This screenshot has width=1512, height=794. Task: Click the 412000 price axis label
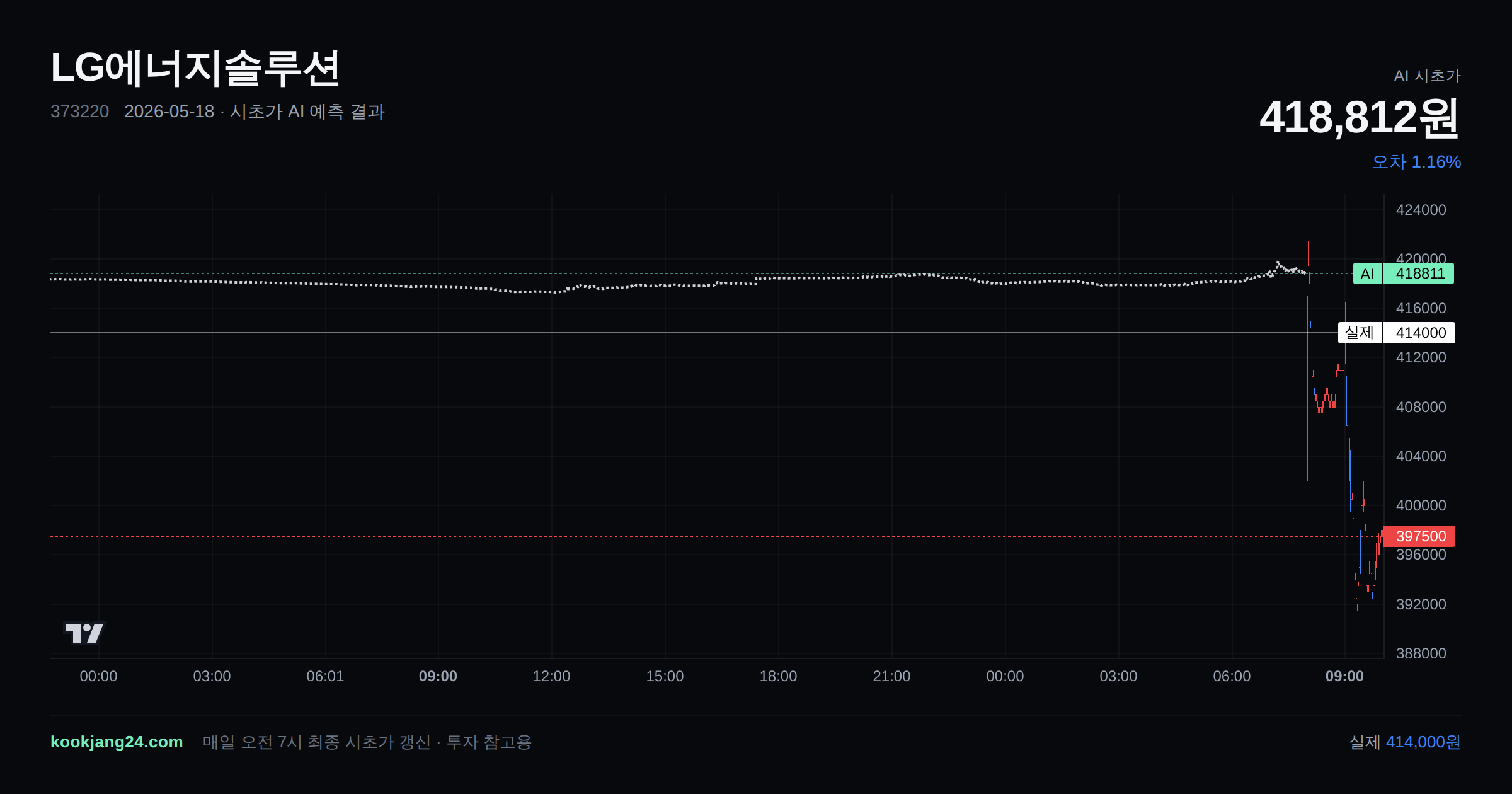[1421, 357]
